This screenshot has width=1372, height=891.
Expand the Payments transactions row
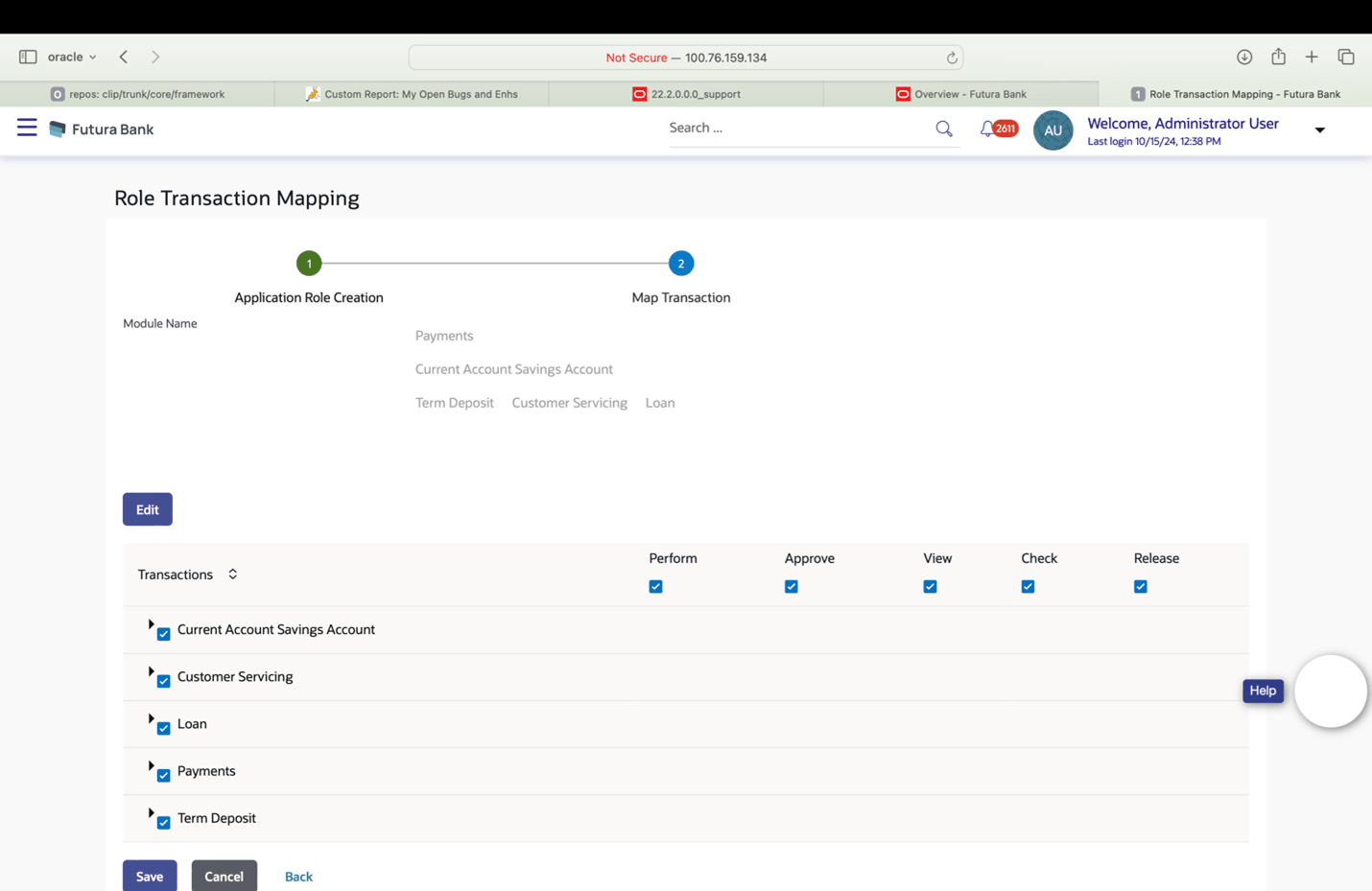click(151, 765)
